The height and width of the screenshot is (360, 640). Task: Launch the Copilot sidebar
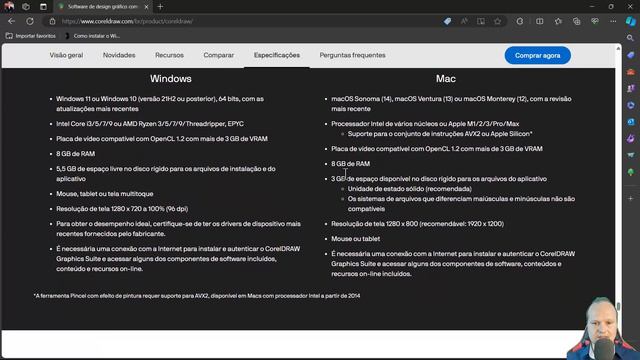631,21
